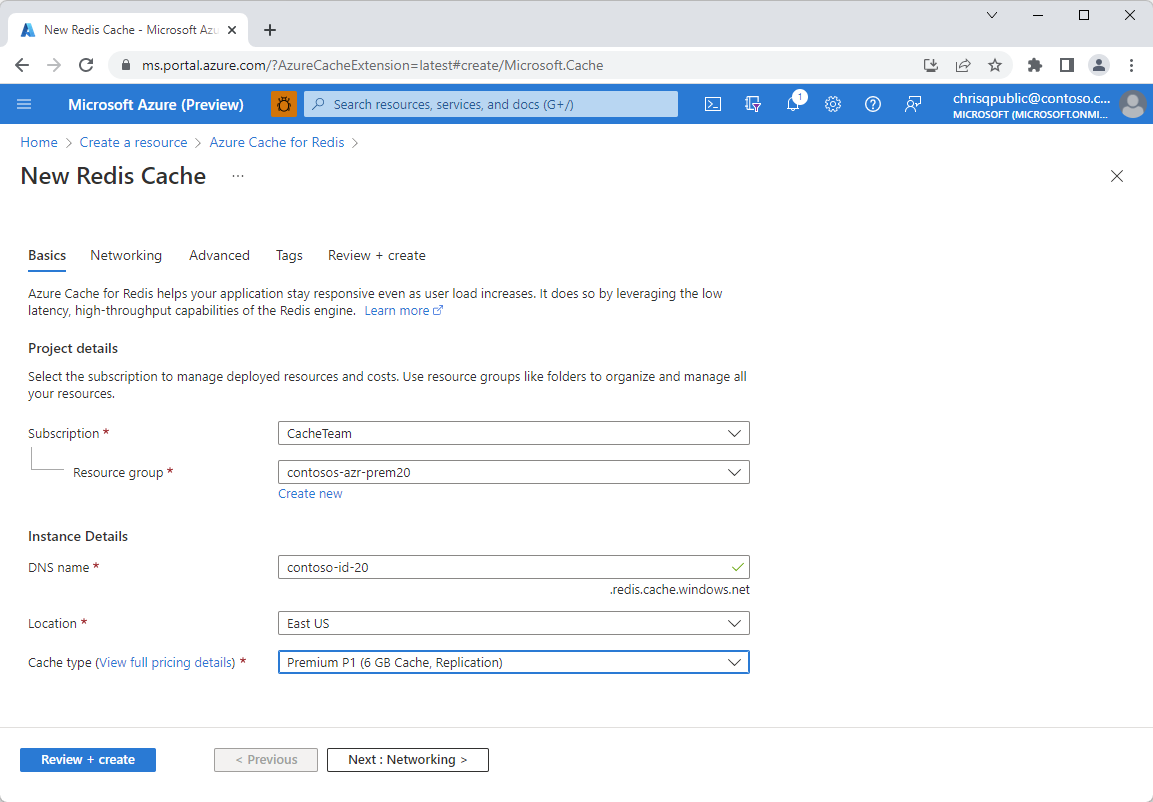
Task: Click the Create new resource group link
Action: point(310,494)
